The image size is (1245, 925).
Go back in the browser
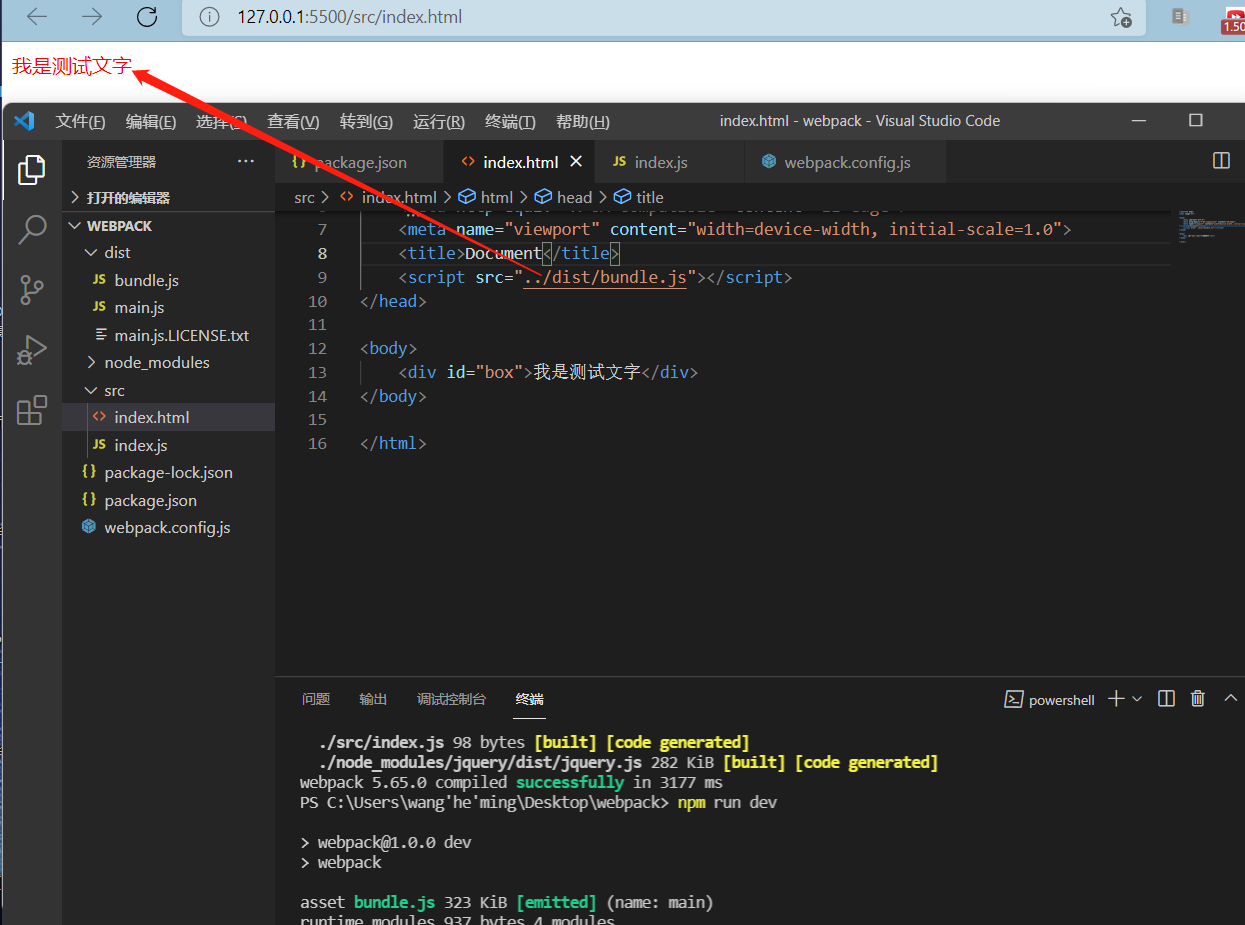[x=37, y=17]
